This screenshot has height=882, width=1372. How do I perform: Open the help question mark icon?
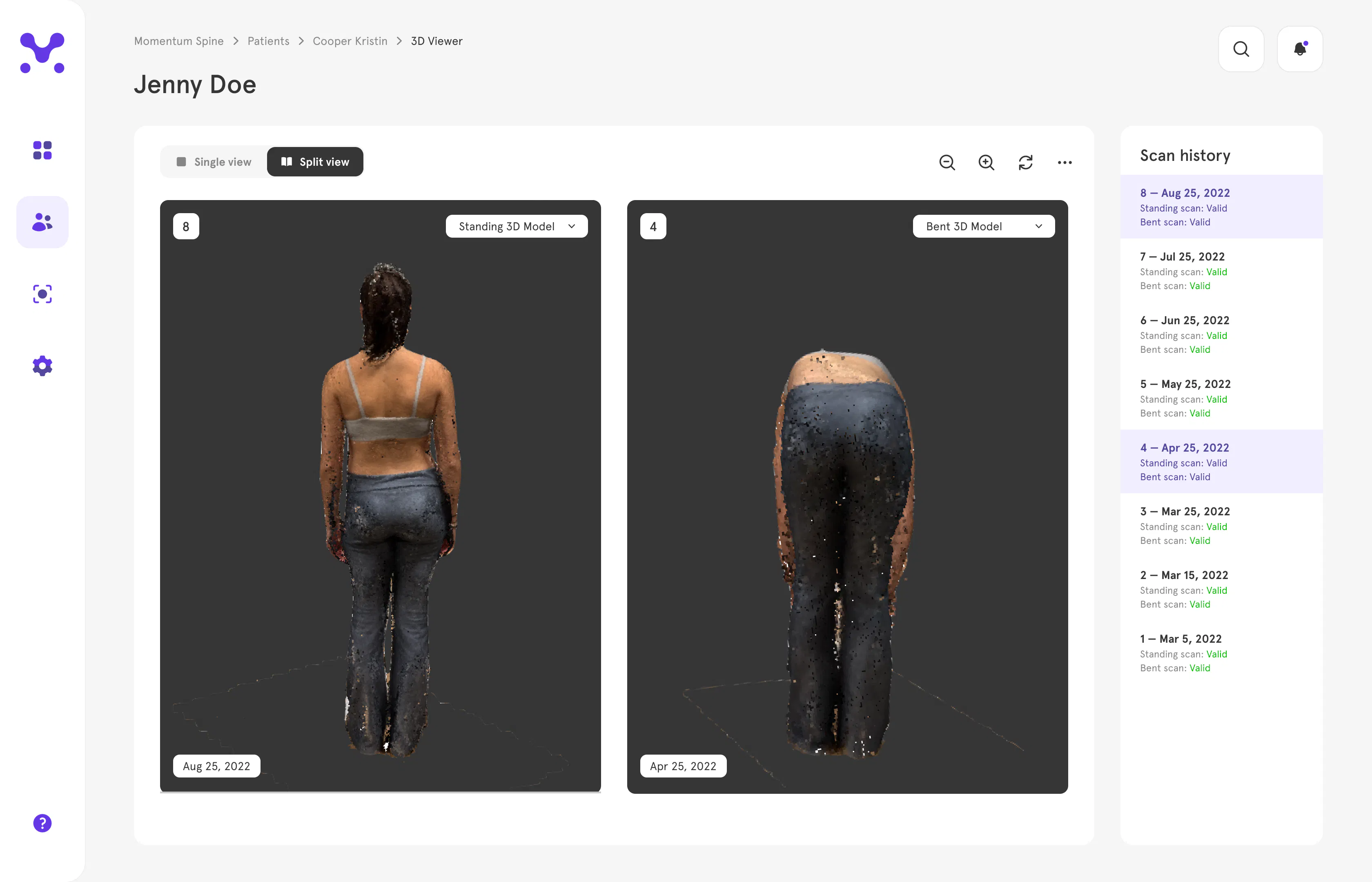click(42, 823)
